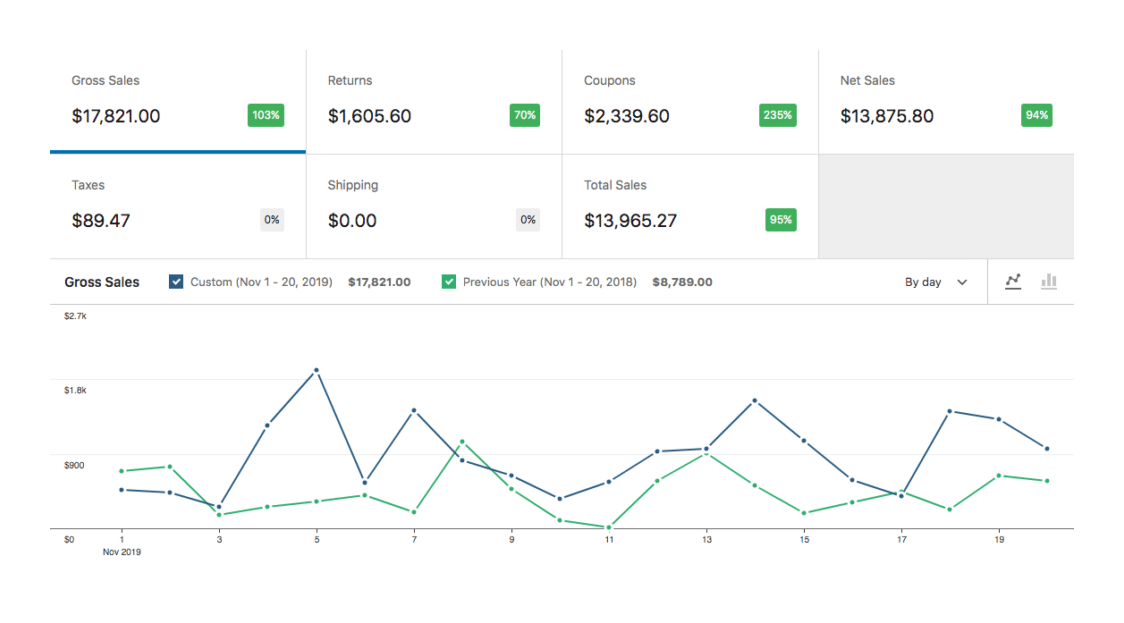Switch to line chart view
Image resolution: width=1124 pixels, height=623 pixels.
pos(1013,282)
